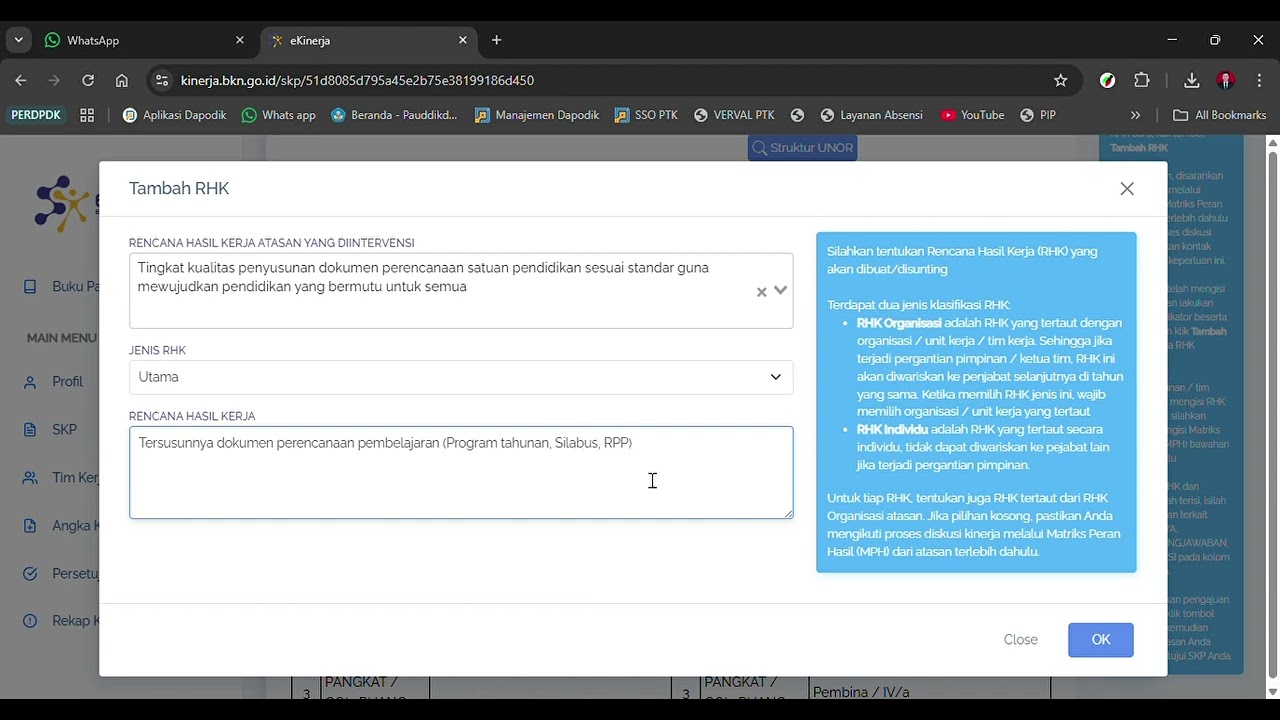Open the PERDPDK bookmark
The width and height of the screenshot is (1280, 720).
click(36, 115)
